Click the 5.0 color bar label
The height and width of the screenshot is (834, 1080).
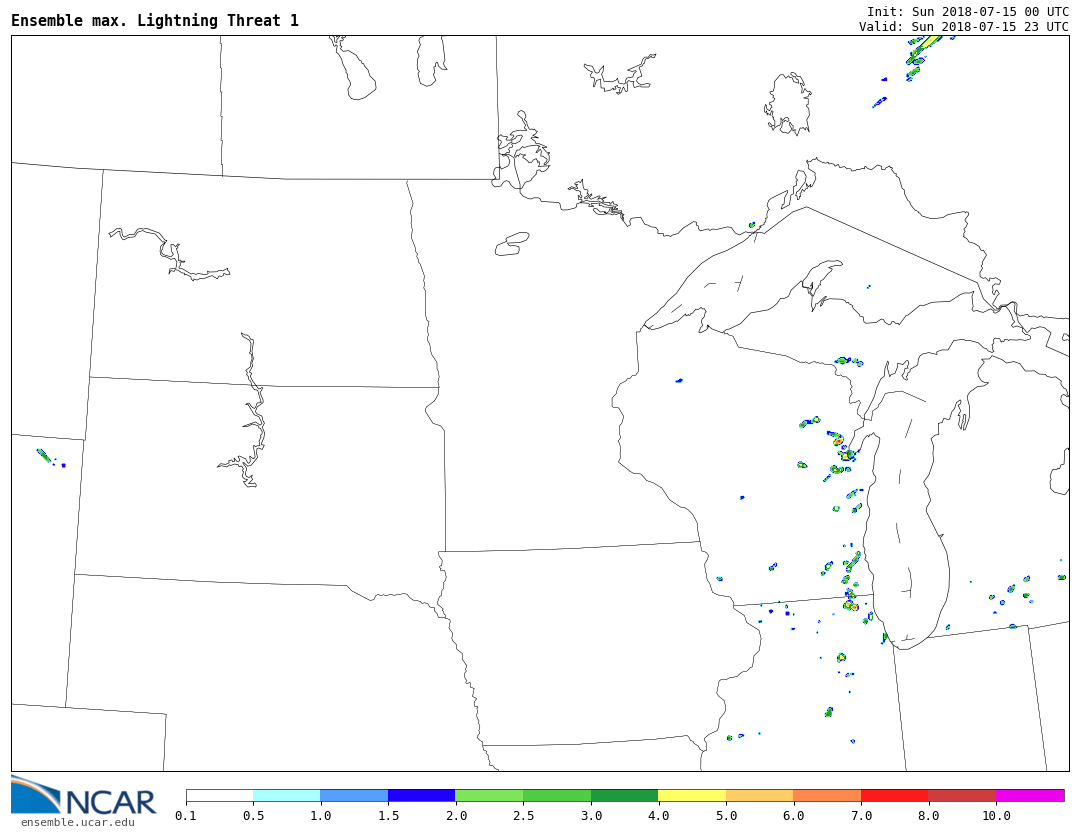click(x=726, y=816)
